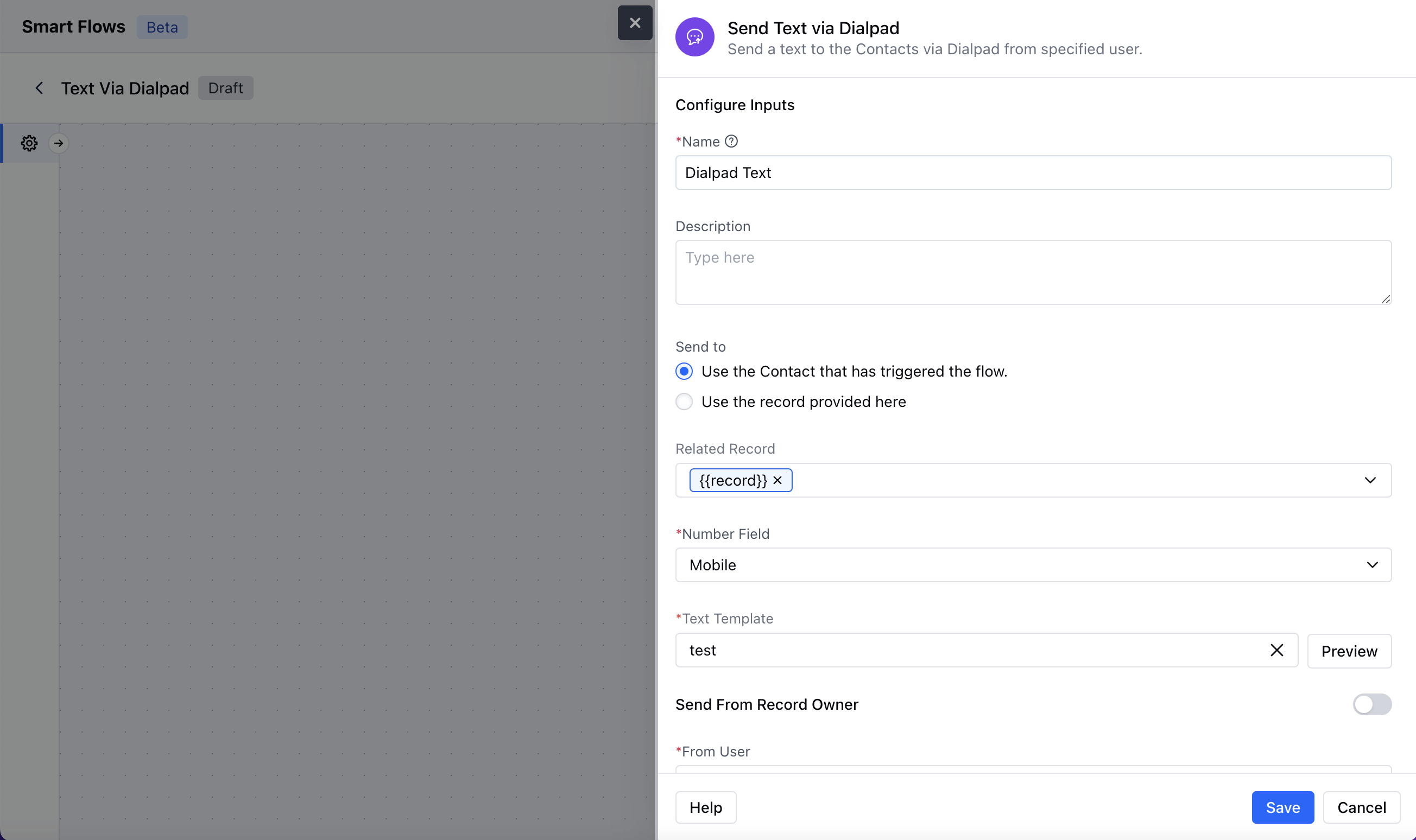Click the help icon next to Name
The height and width of the screenshot is (840, 1416).
tap(731, 142)
